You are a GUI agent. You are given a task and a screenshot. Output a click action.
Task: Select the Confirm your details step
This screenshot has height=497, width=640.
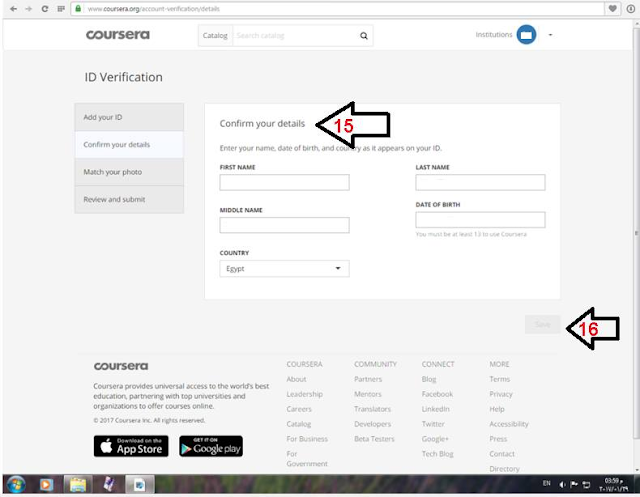129,144
